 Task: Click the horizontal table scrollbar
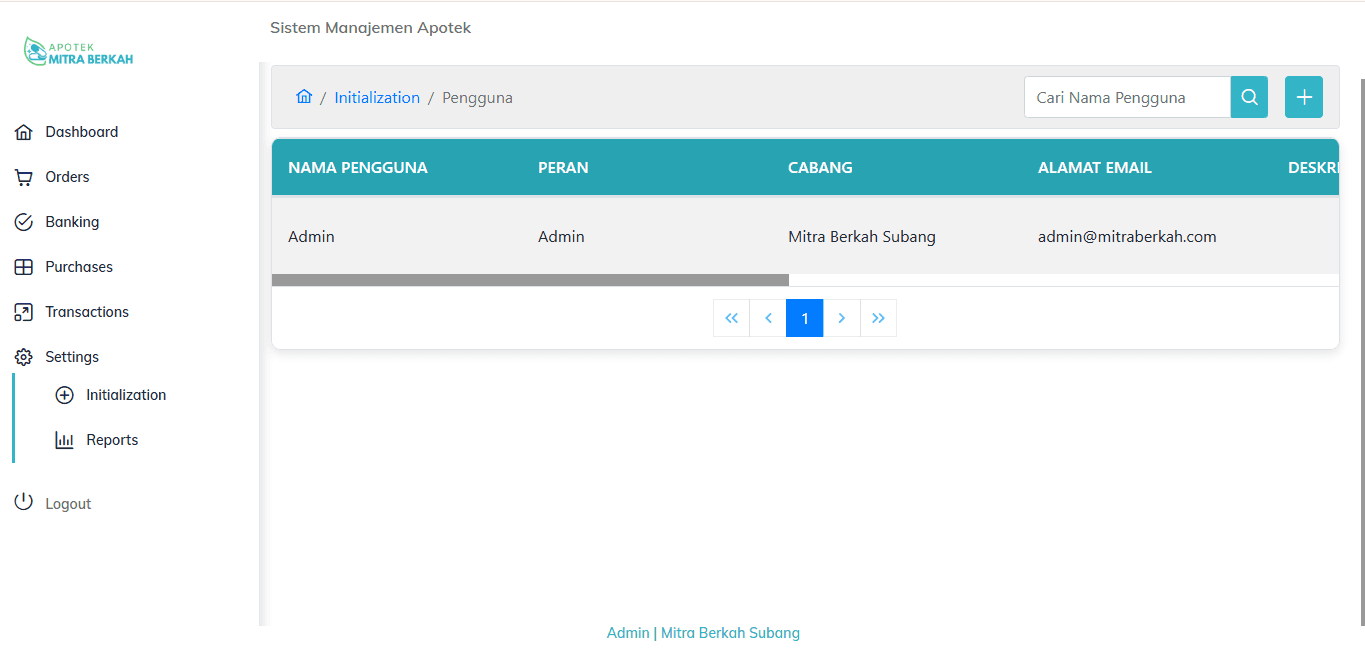coord(530,280)
